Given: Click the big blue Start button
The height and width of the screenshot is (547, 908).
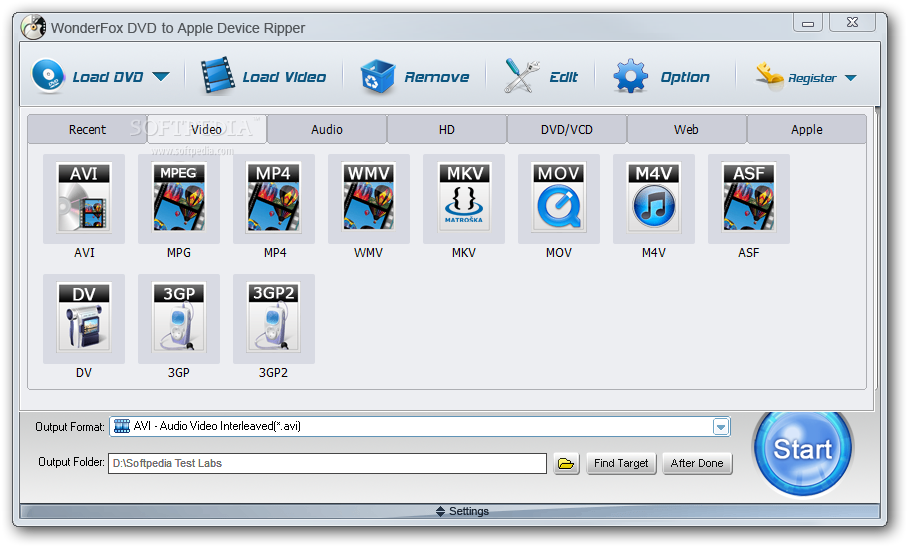Looking at the screenshot, I should pos(803,449).
